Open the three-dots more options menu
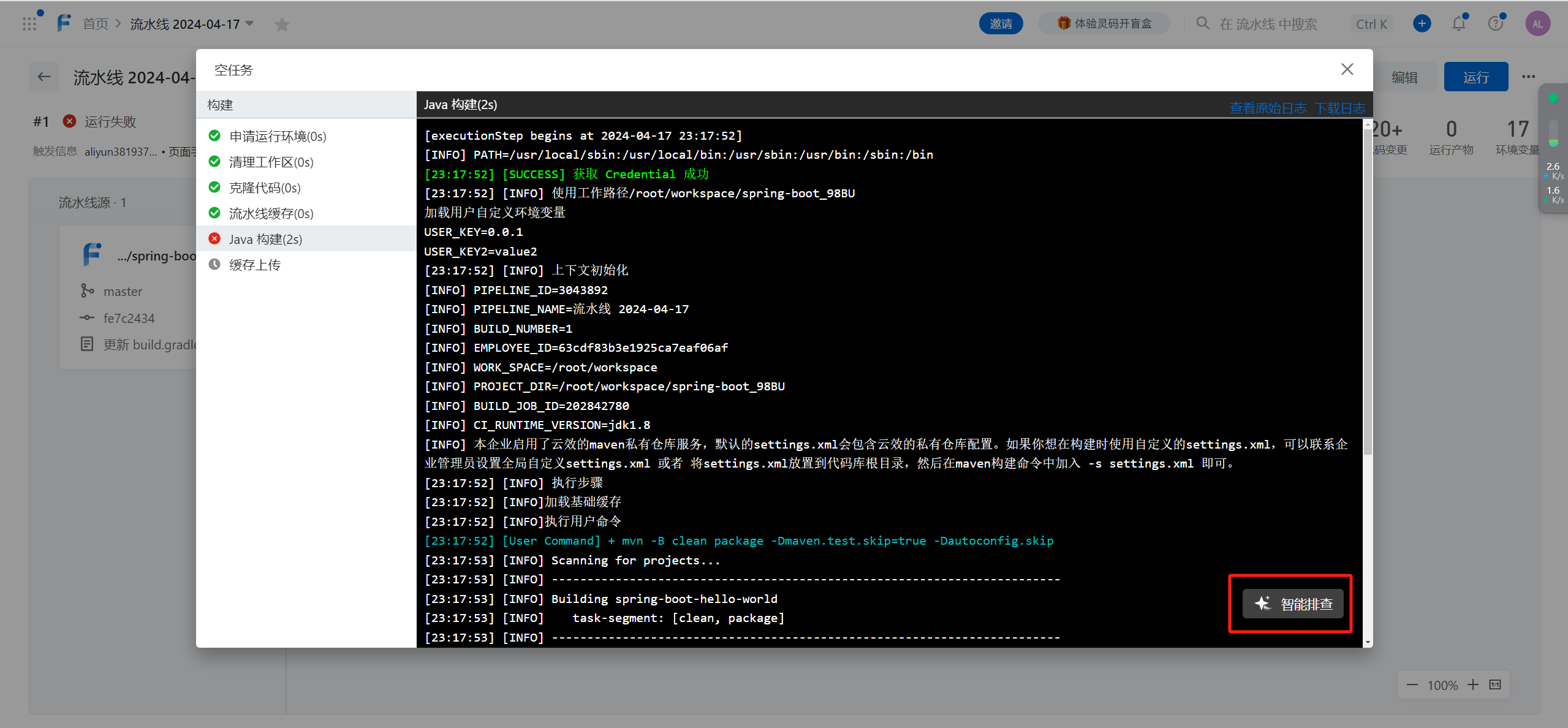 click(1528, 77)
